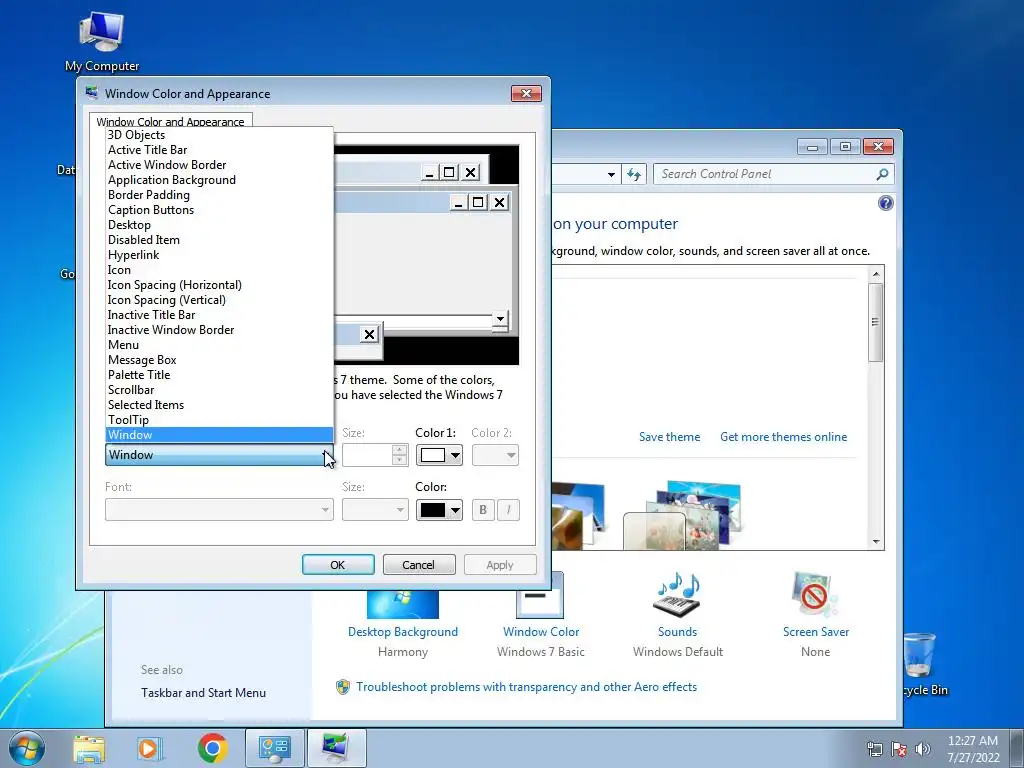Open network tray icon
The image size is (1024, 768).
click(874, 749)
